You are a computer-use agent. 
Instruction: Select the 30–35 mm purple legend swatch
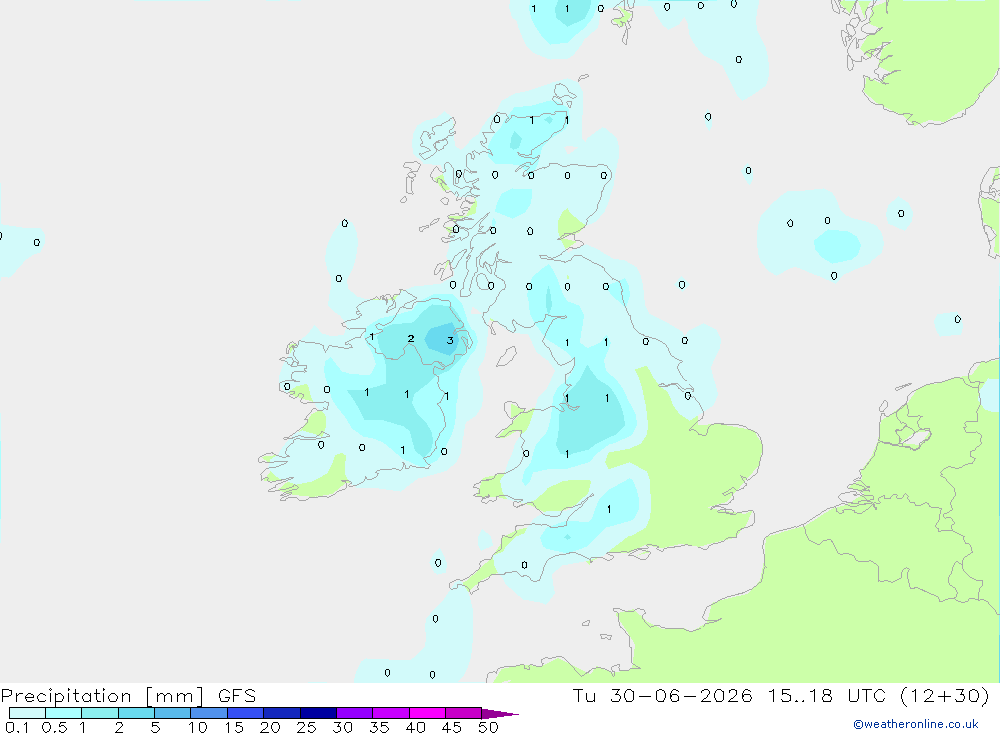354,713
